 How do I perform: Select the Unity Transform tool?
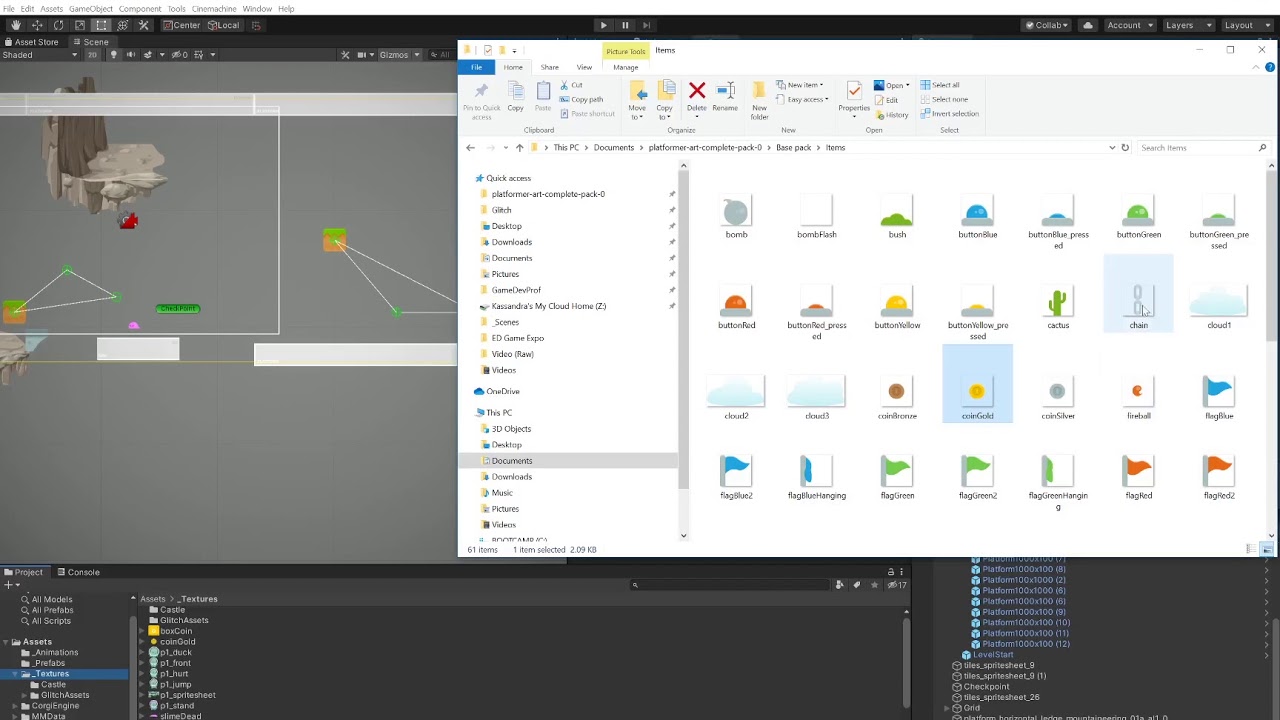click(122, 25)
